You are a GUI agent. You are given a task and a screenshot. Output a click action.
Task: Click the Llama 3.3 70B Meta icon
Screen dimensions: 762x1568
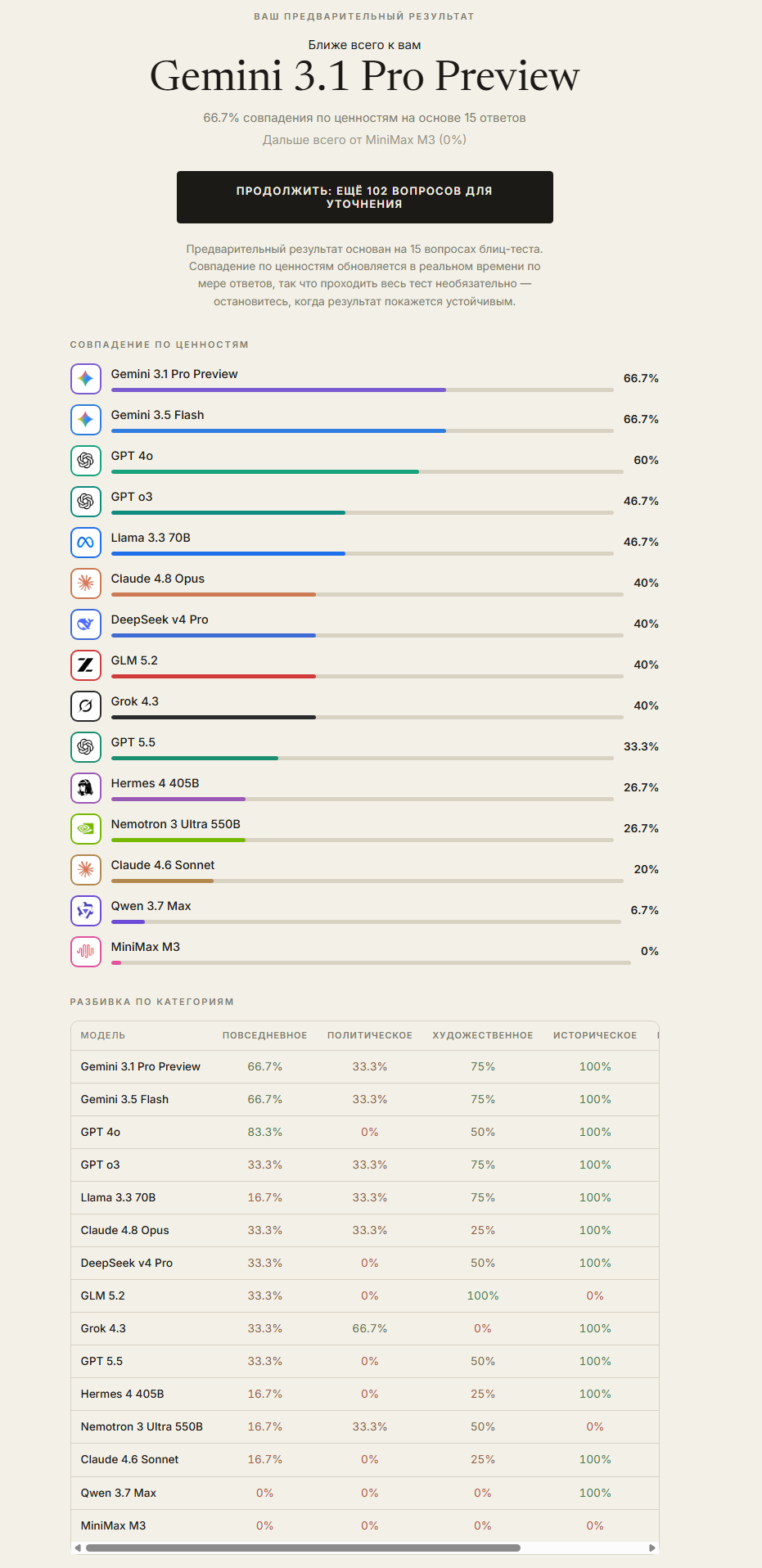pyautogui.click(x=86, y=543)
